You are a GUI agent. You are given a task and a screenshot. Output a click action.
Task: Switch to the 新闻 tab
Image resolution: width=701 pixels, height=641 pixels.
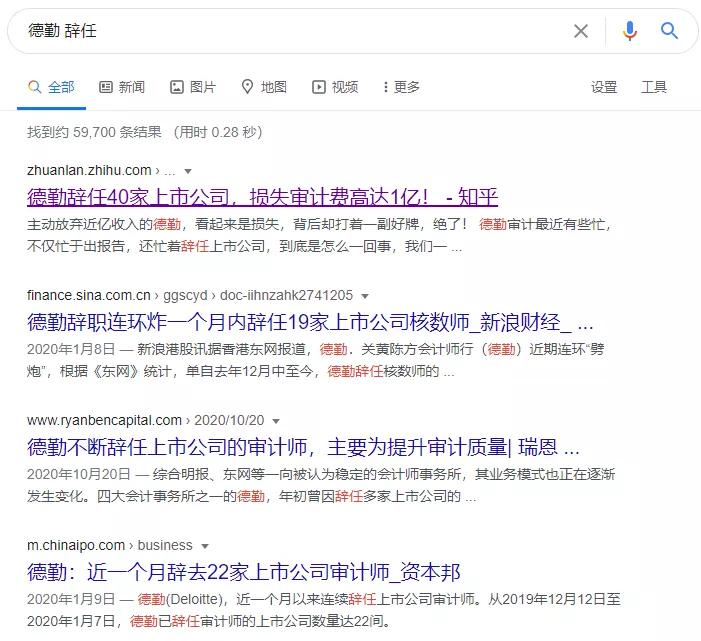(x=122, y=87)
